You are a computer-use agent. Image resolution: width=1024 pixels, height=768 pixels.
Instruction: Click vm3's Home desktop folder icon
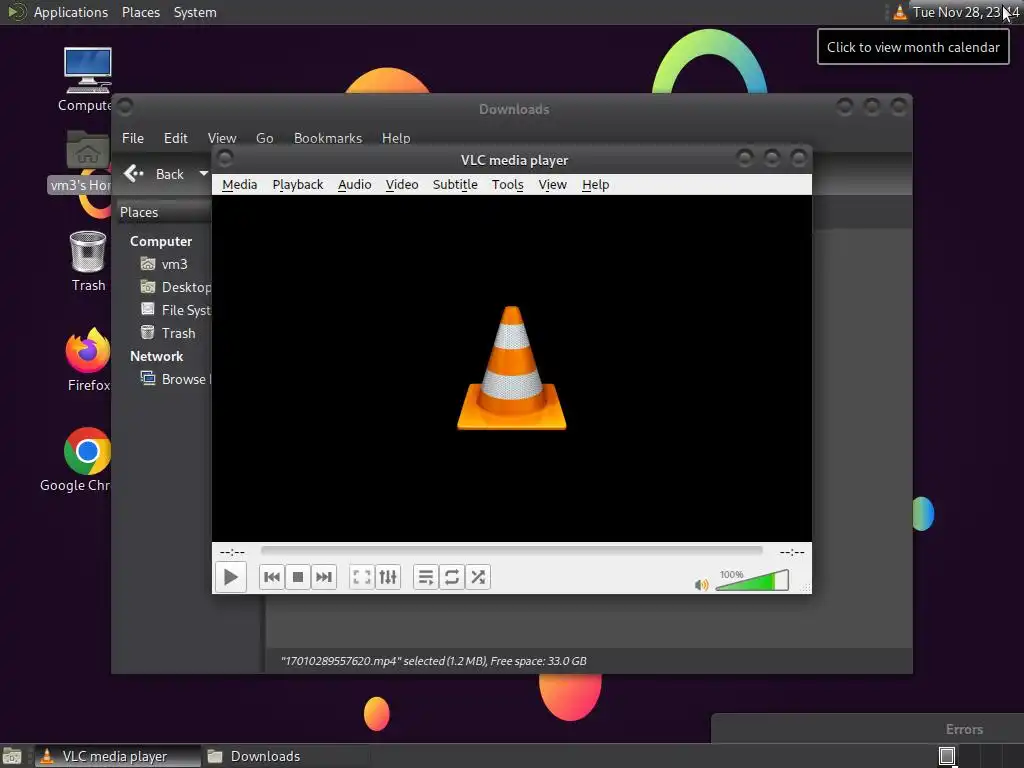pos(88,152)
